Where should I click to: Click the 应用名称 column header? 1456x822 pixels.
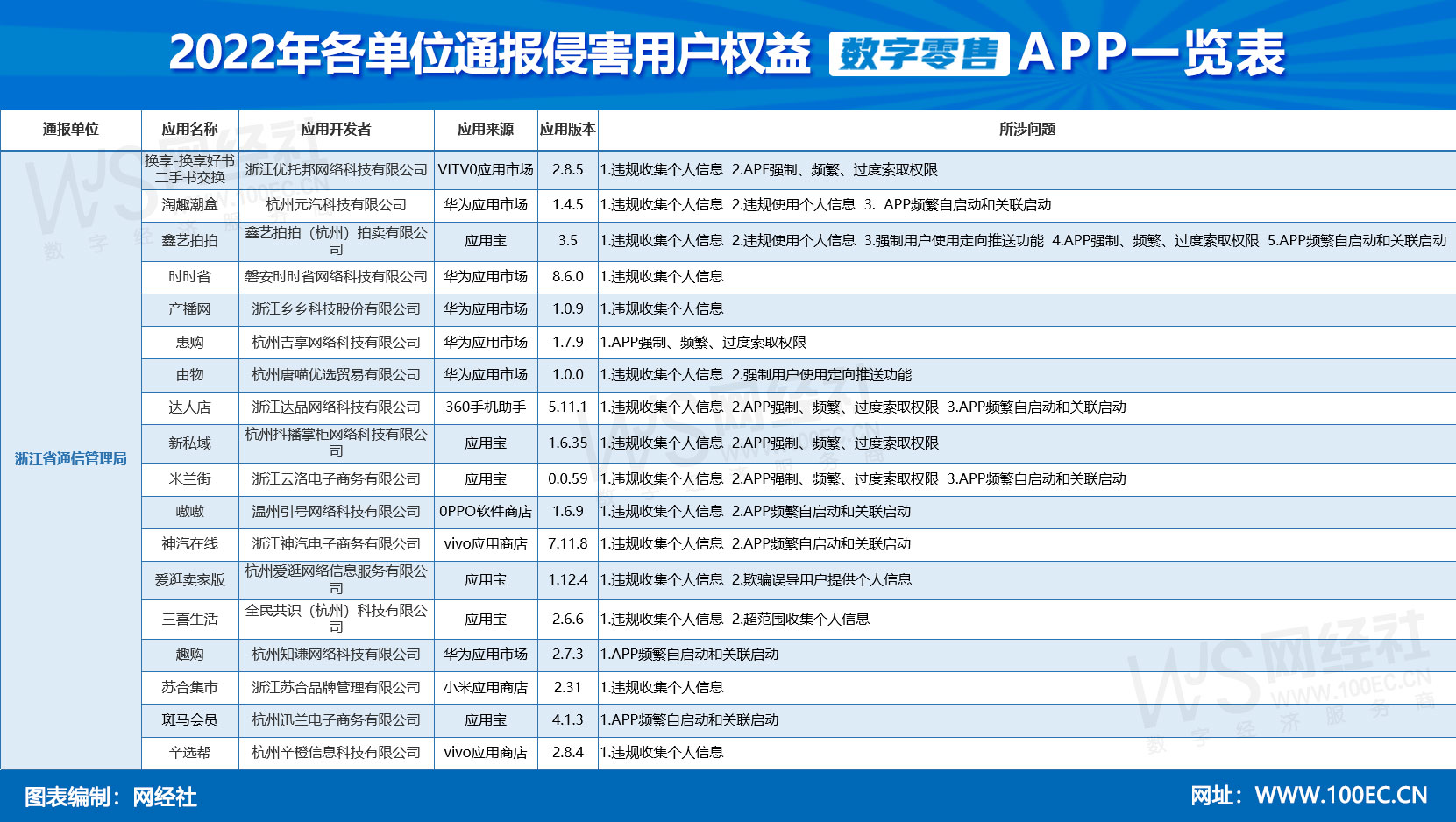[x=190, y=130]
